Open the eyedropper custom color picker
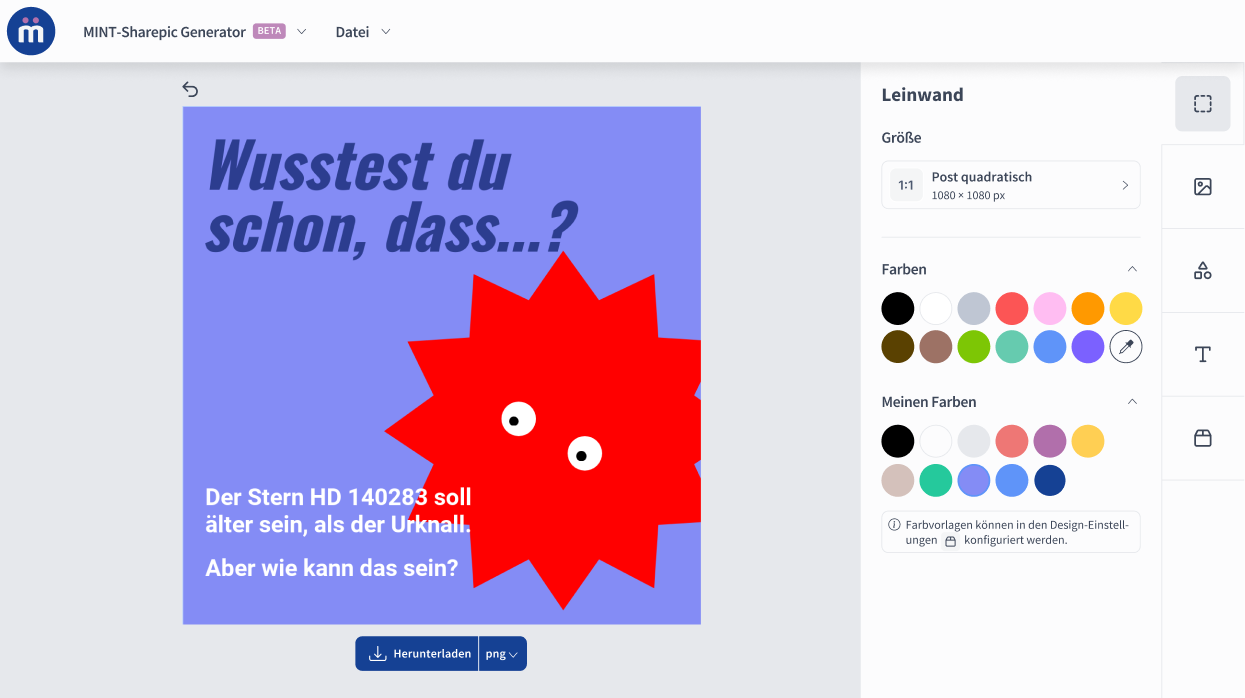The width and height of the screenshot is (1245, 698). pos(1126,347)
